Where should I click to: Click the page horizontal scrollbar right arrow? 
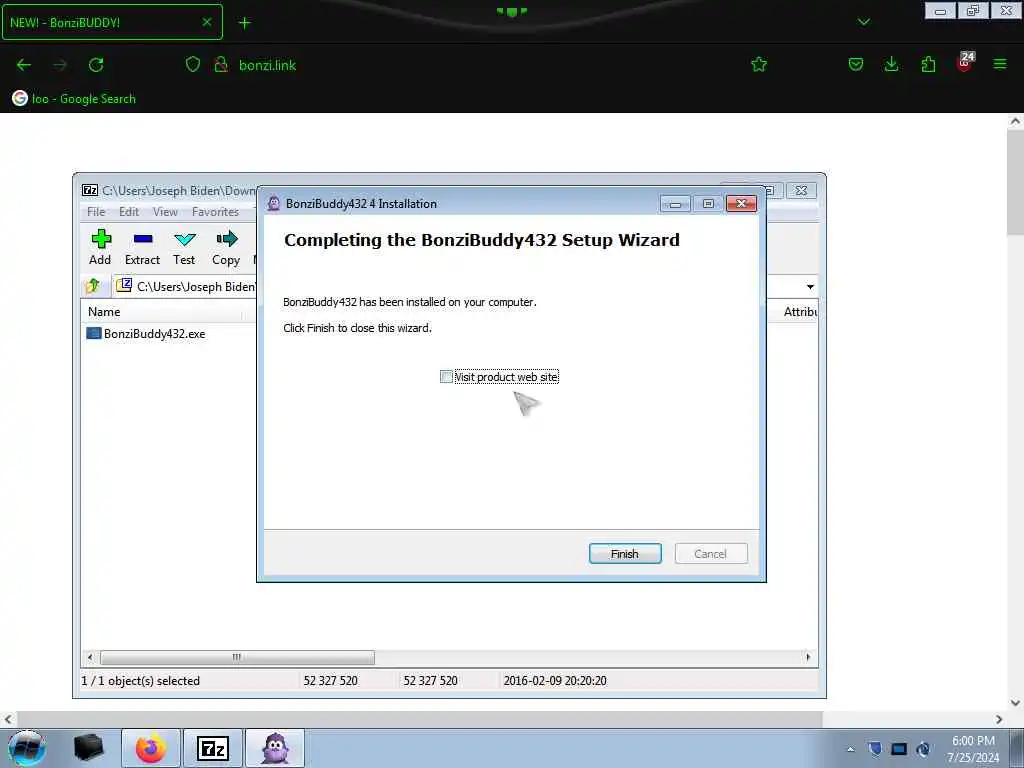click(x=999, y=719)
